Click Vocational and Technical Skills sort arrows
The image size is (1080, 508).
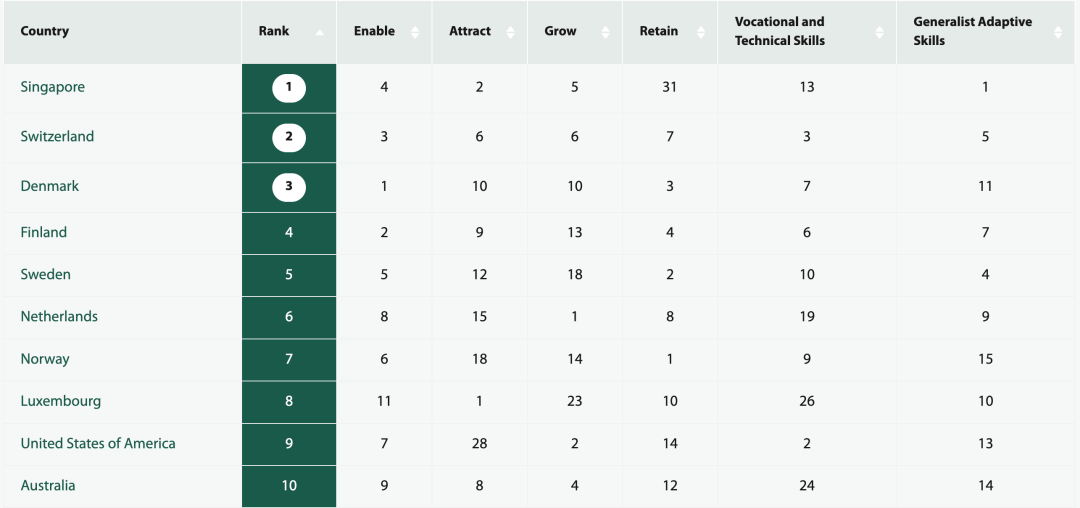pos(880,32)
